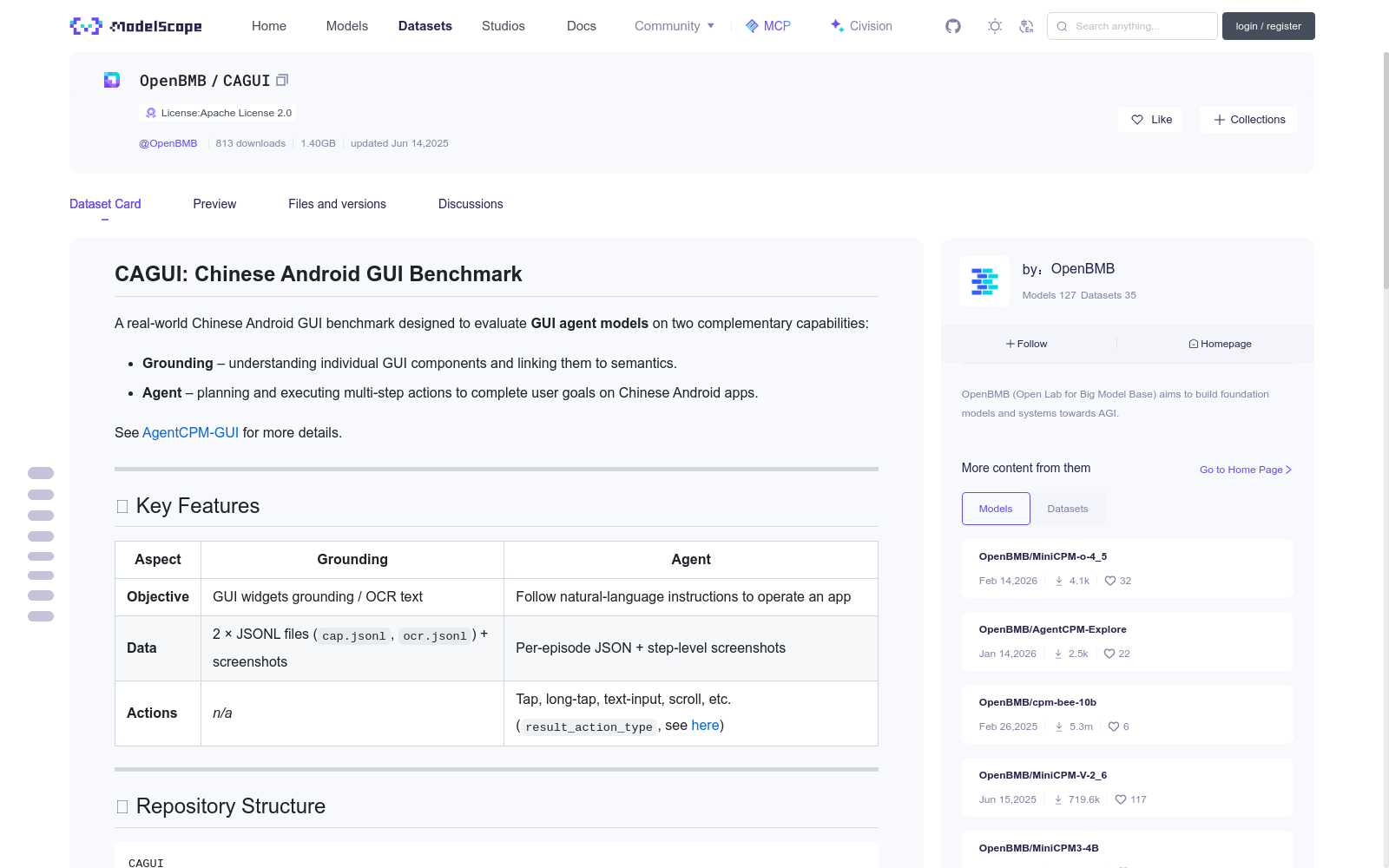Click the '813 downloads' stat

tap(251, 143)
